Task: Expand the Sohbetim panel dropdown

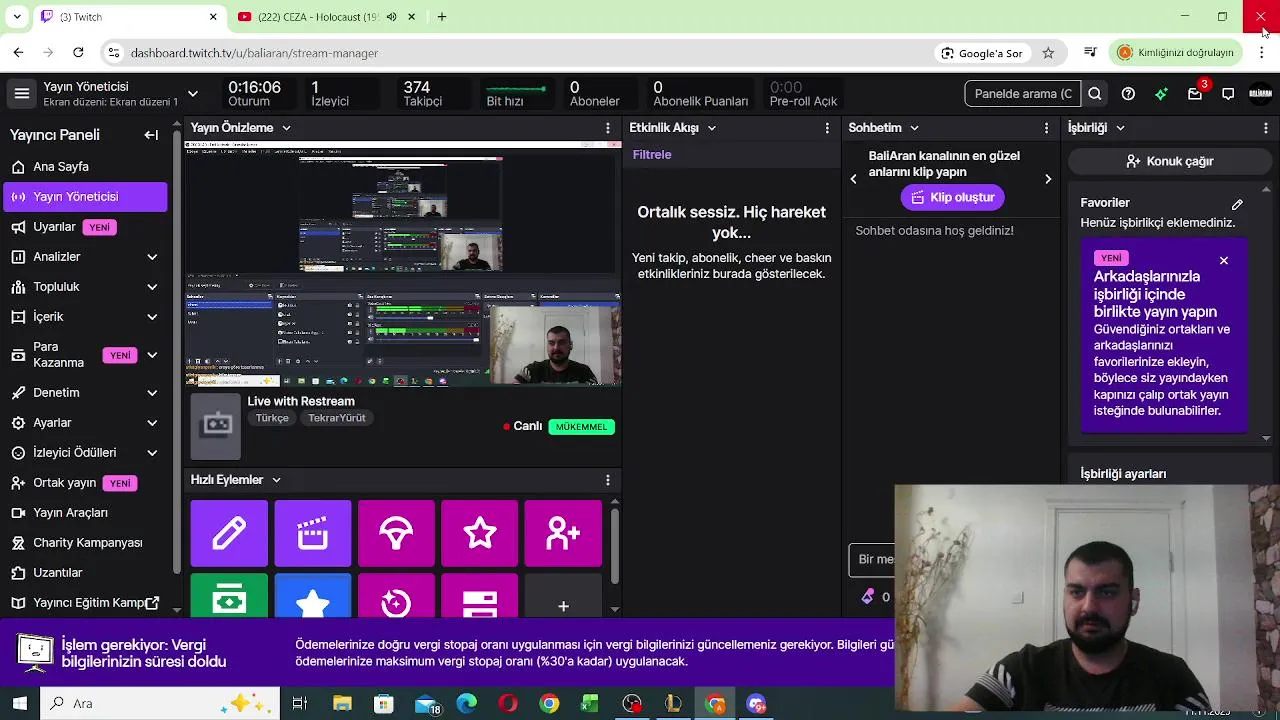Action: coord(914,128)
